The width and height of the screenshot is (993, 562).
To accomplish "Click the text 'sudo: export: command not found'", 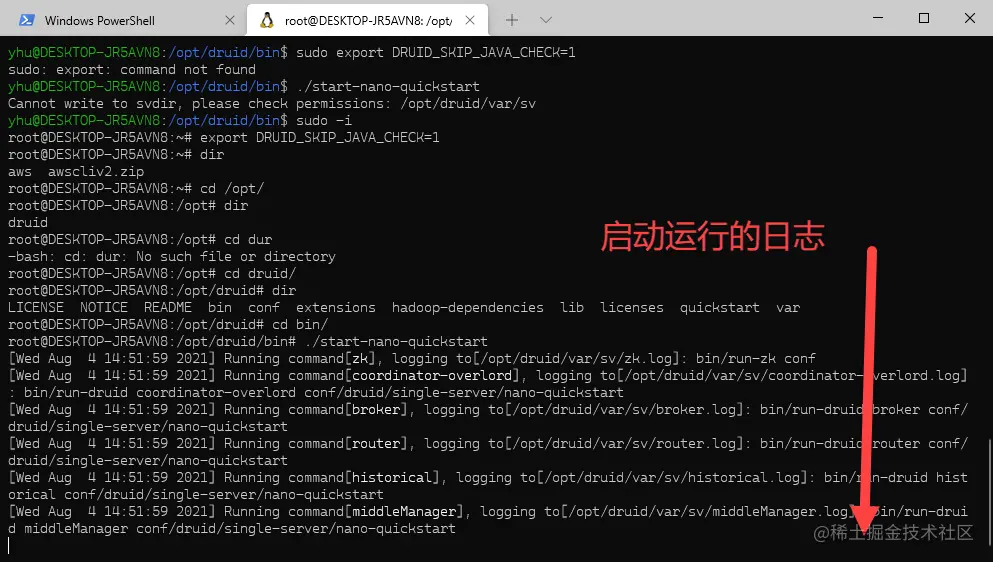I will 132,70.
